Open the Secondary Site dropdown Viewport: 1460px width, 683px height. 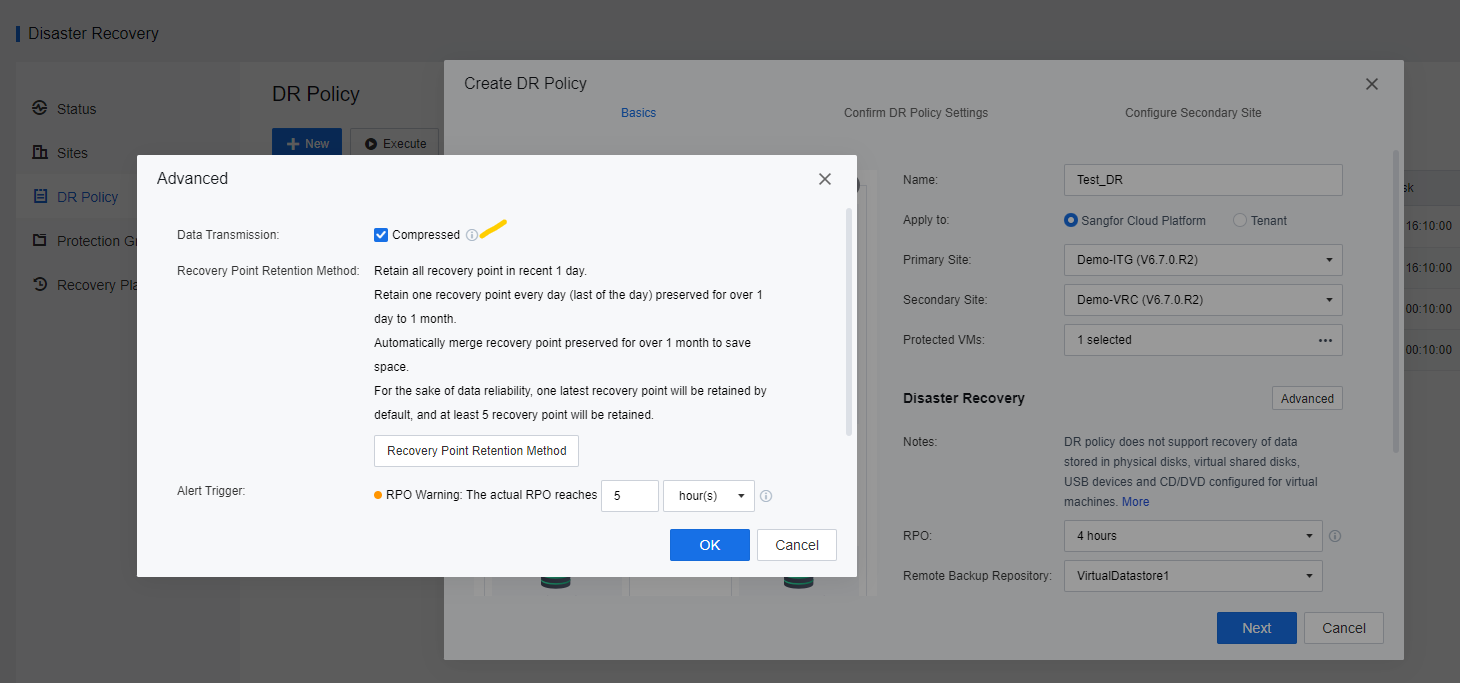1203,300
